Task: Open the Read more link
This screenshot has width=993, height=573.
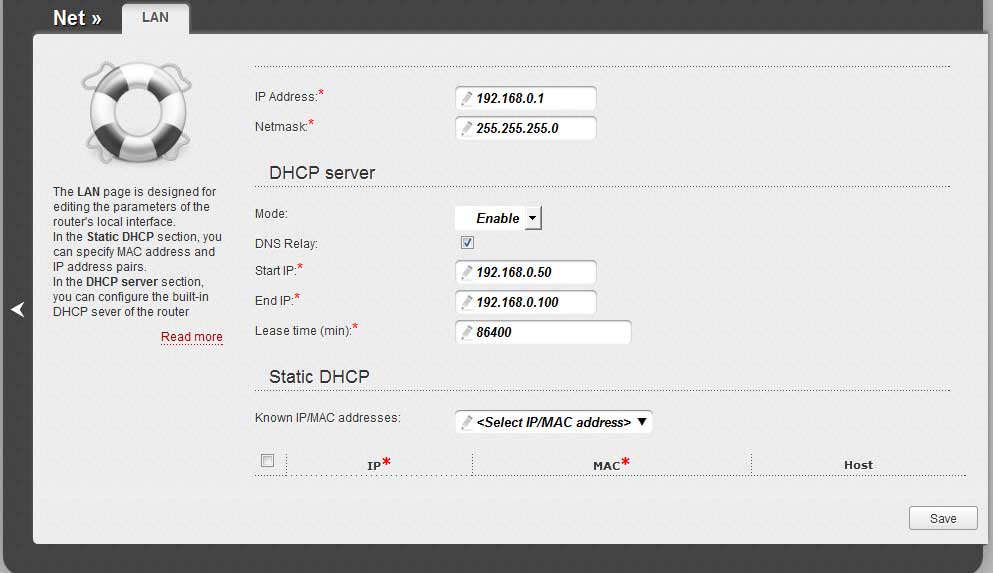Action: [x=191, y=337]
